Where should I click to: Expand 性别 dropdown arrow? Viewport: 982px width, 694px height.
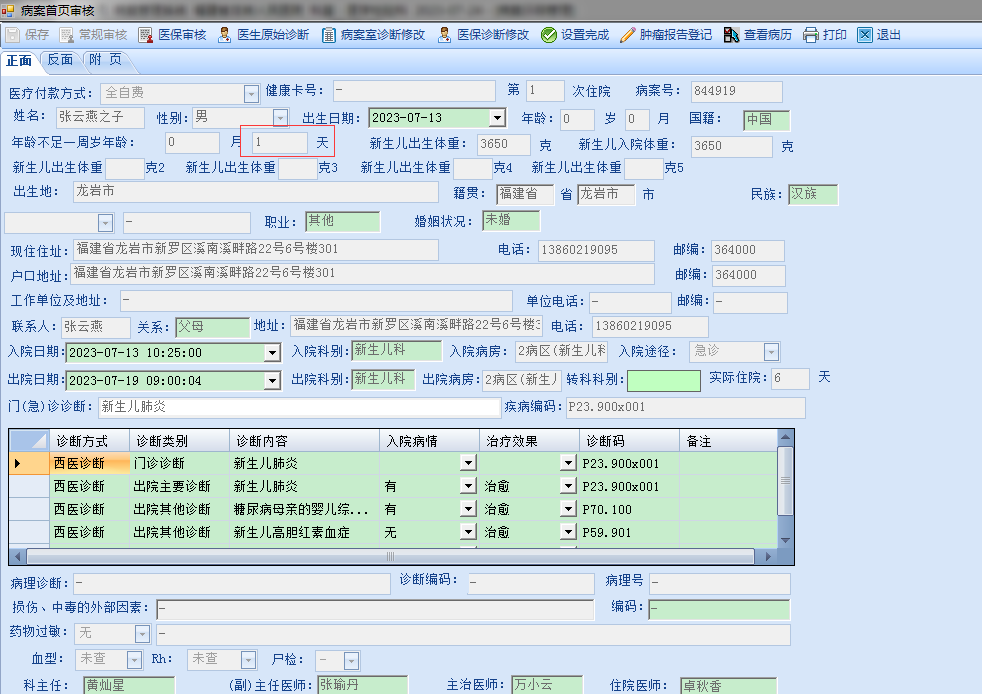pyautogui.click(x=280, y=118)
